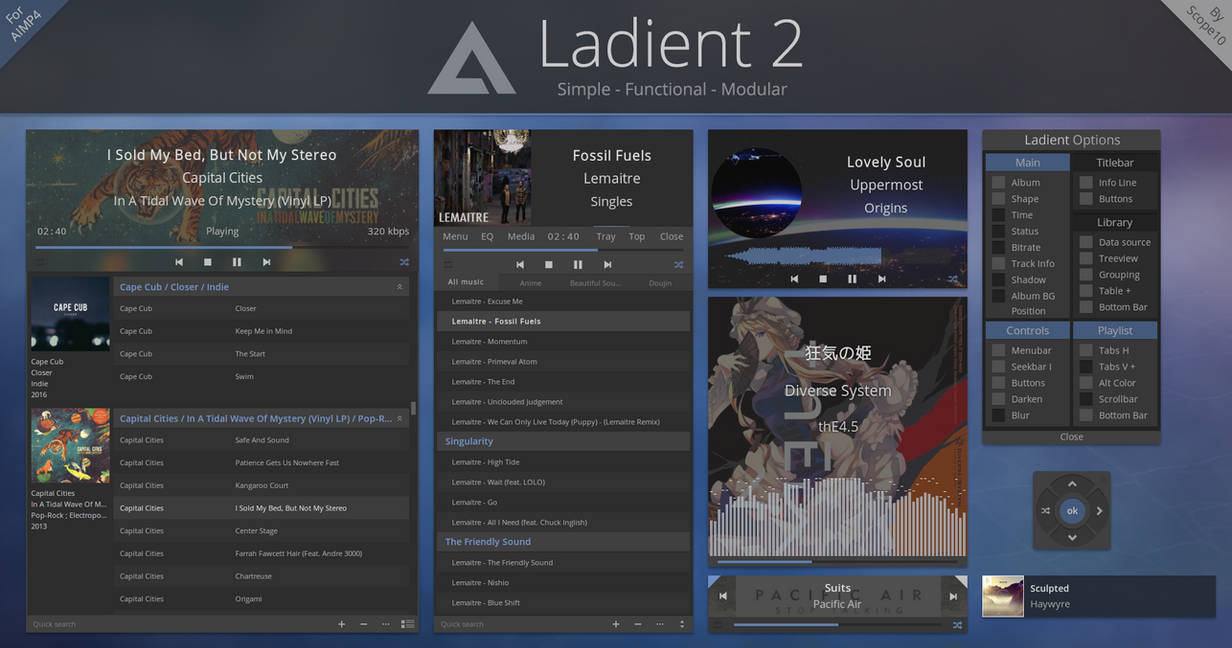Skip to previous track in Capital Cities player
The image size is (1232, 648).
click(179, 262)
